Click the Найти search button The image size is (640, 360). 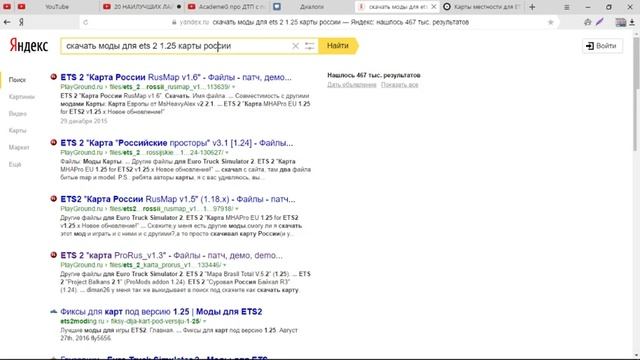[x=338, y=46]
